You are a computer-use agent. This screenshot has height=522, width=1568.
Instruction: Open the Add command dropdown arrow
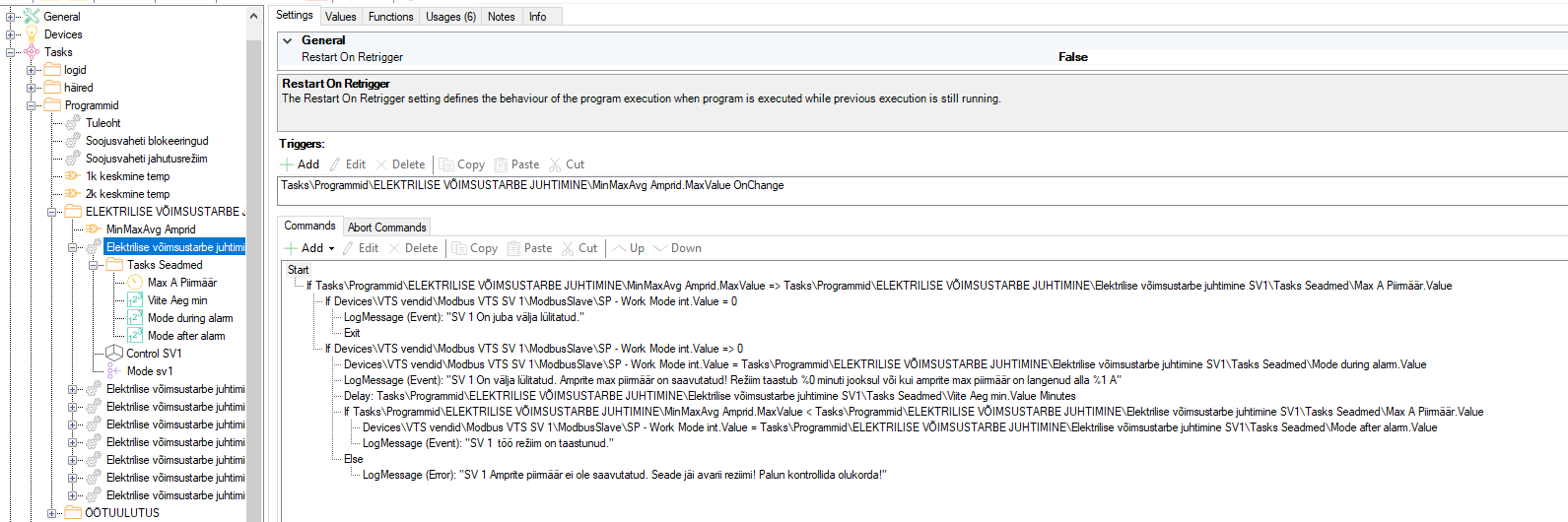(x=331, y=249)
